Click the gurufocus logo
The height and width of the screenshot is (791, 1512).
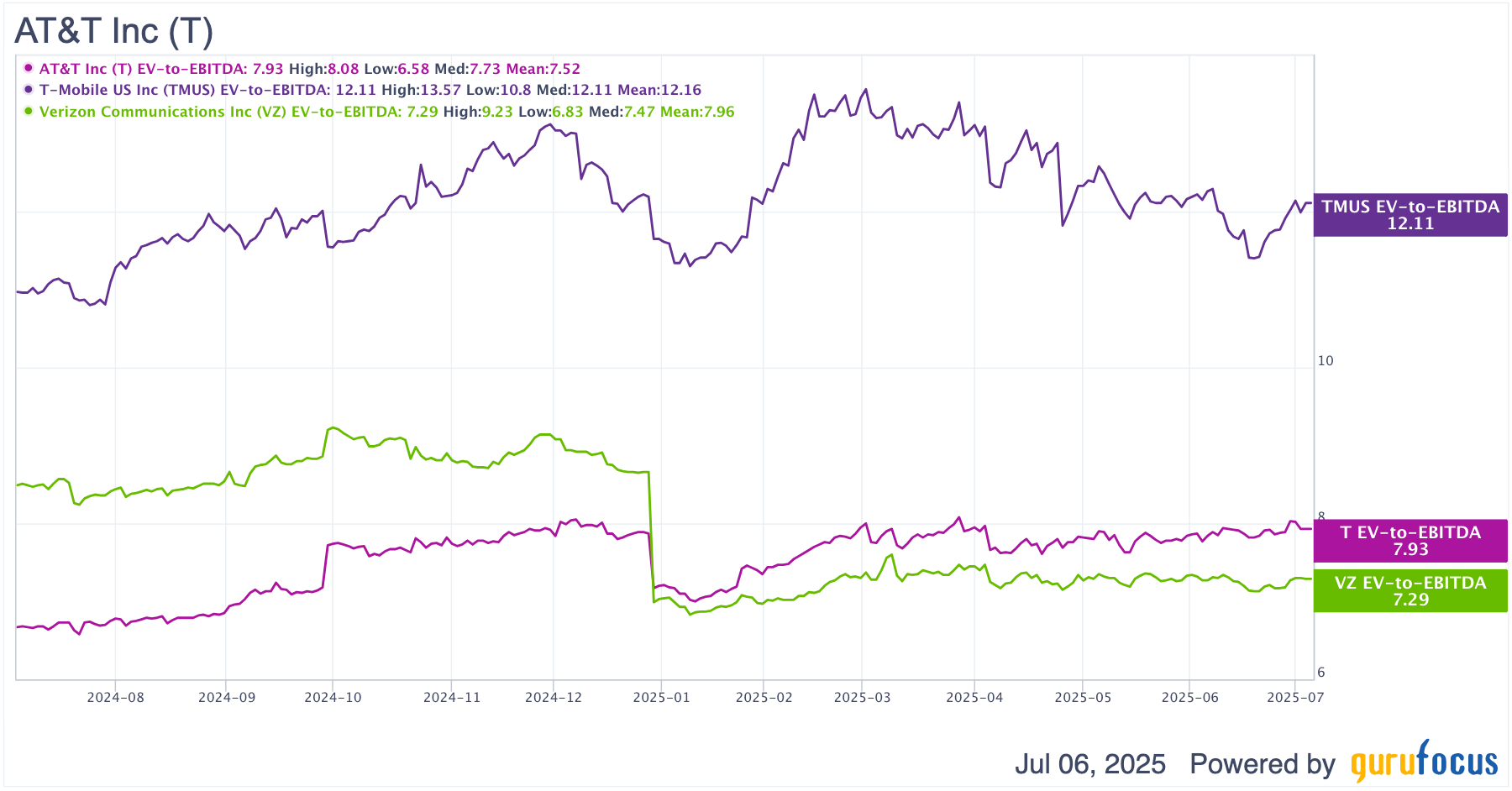(1425, 761)
